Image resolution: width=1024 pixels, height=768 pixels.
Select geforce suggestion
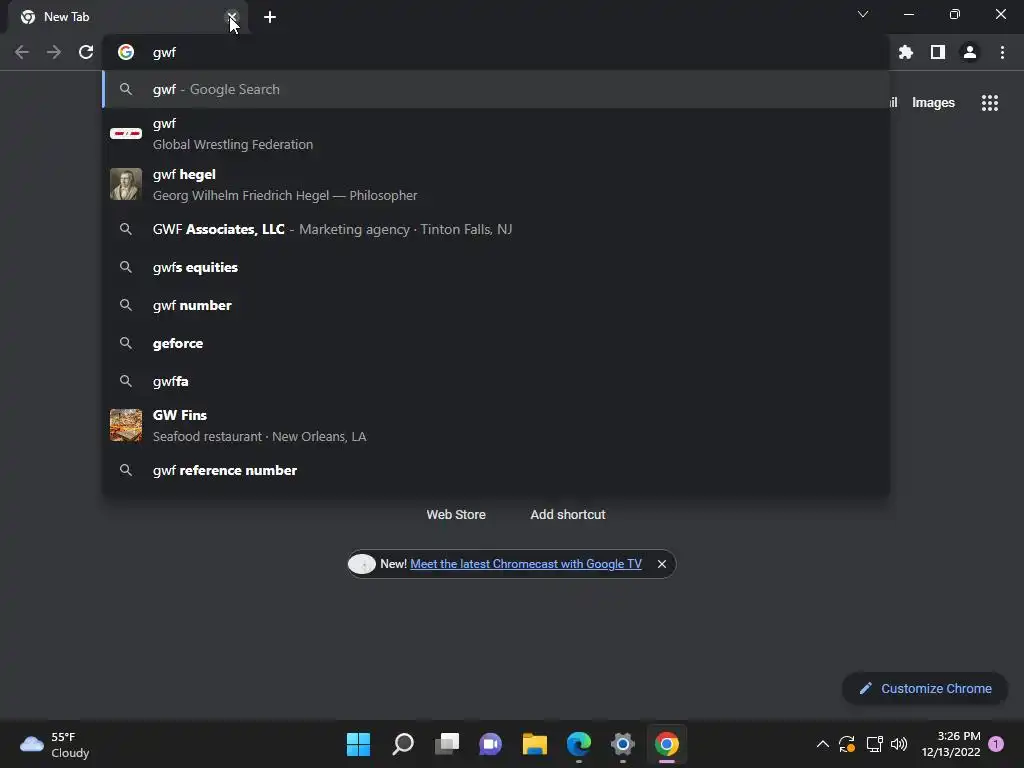496,343
